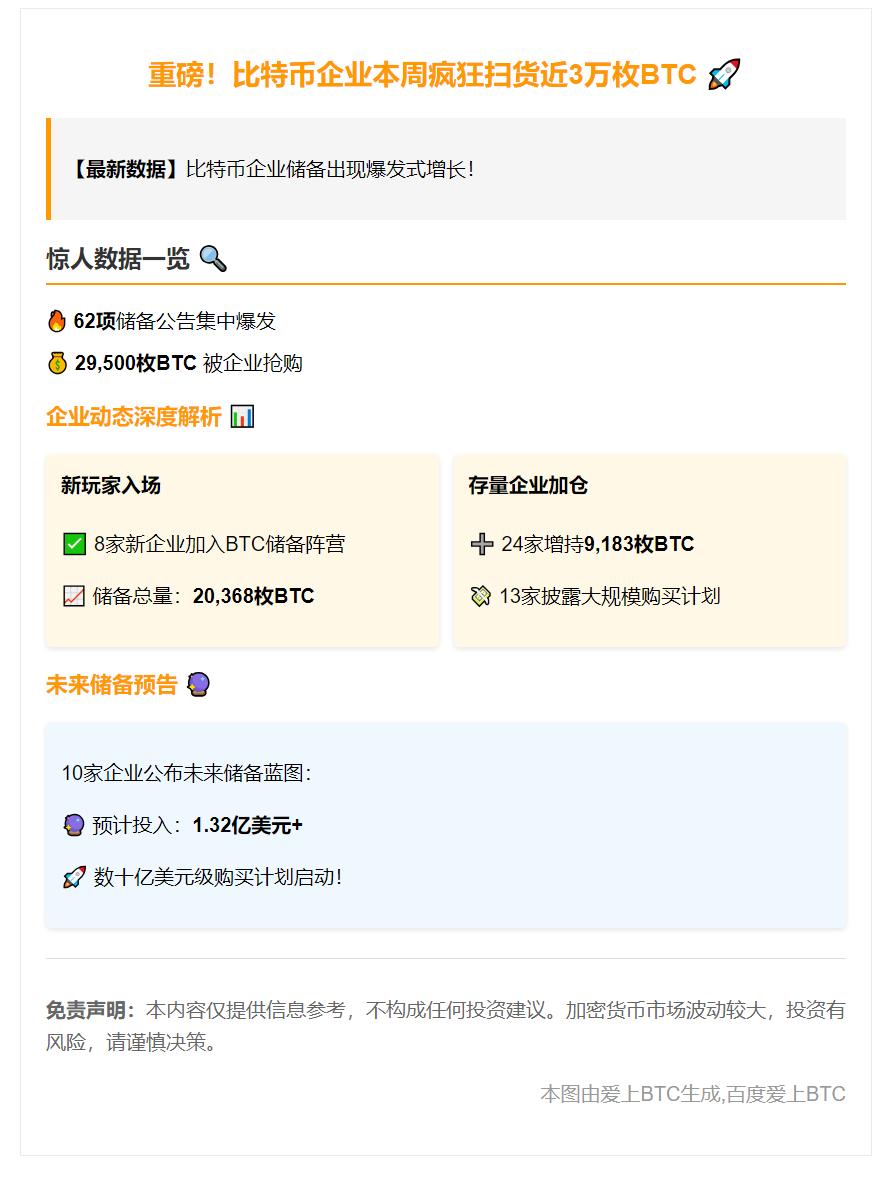Click the crystal ball icon before 预计投入
The height and width of the screenshot is (1187, 892).
[73, 825]
